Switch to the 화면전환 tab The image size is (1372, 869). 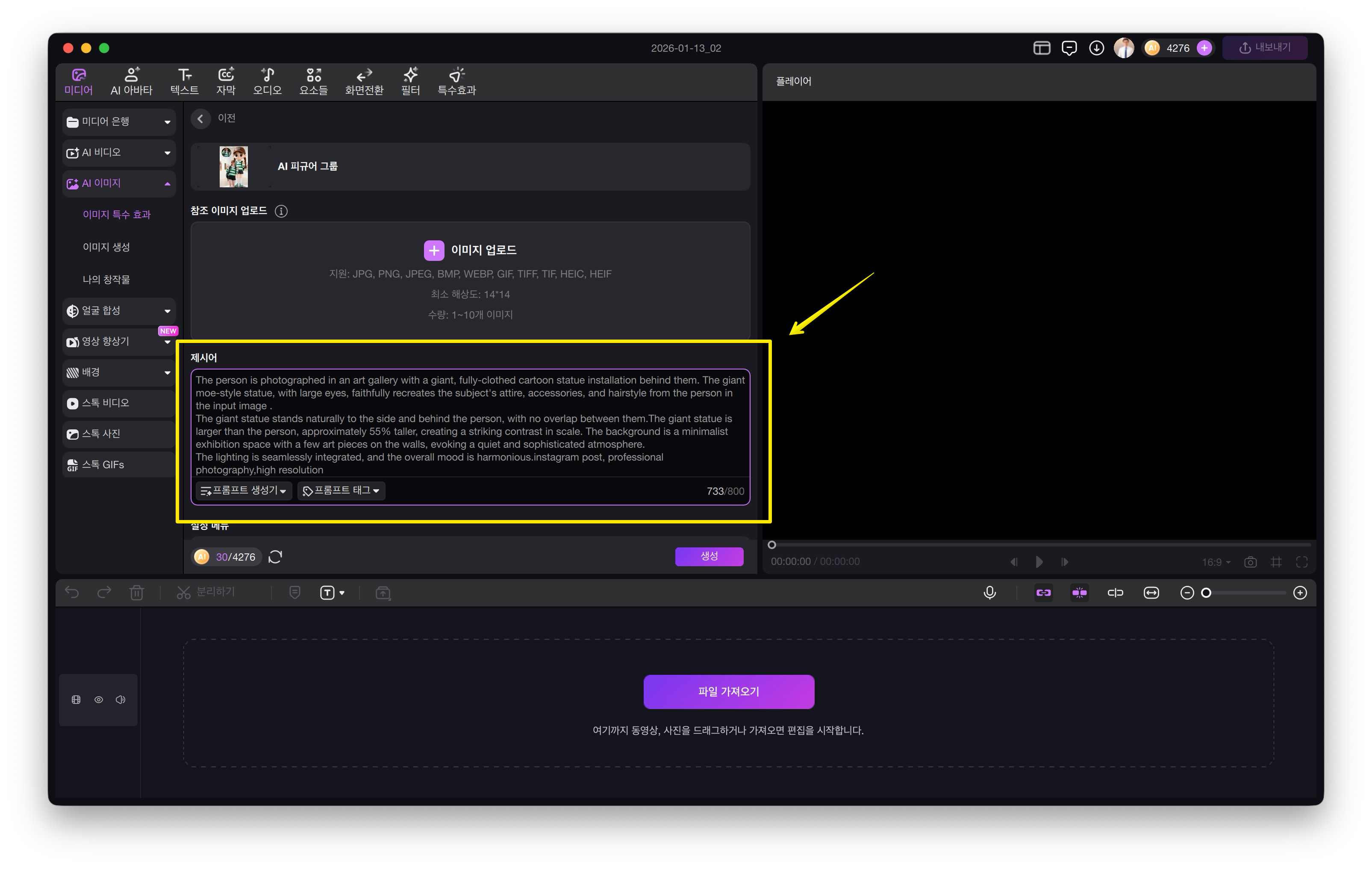pos(364,81)
